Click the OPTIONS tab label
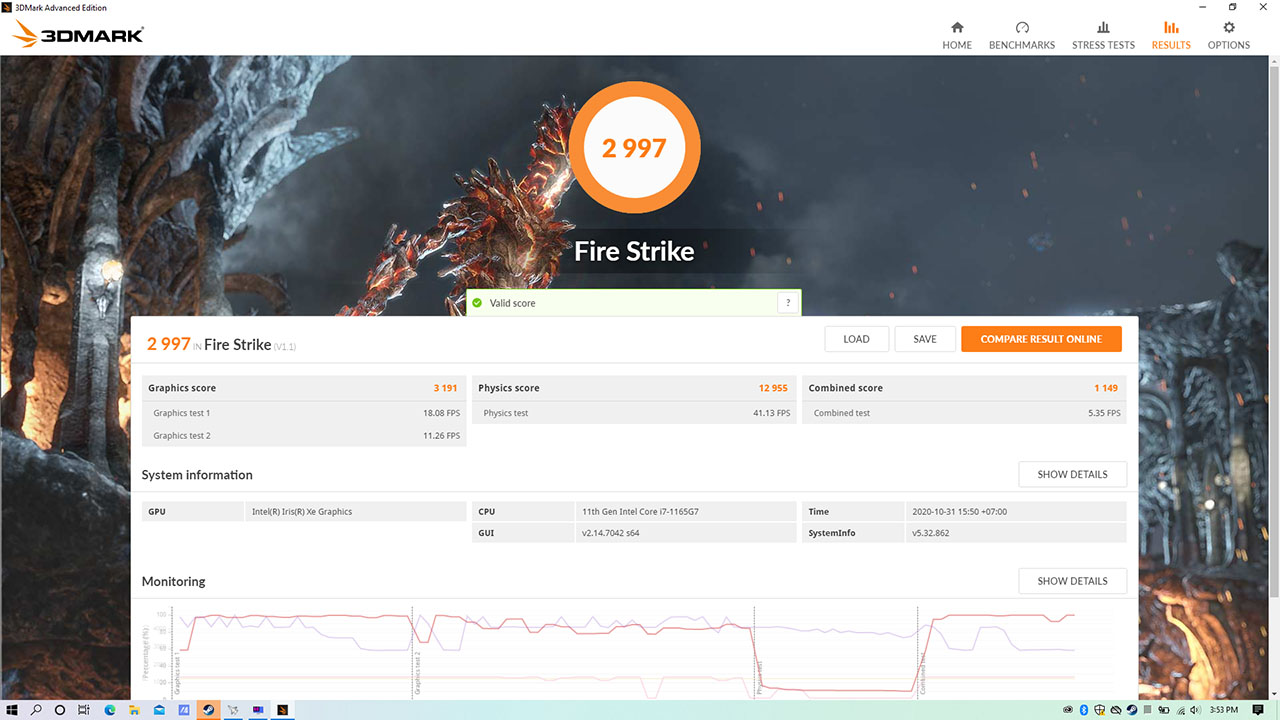The image size is (1280, 720). pyautogui.click(x=1229, y=45)
